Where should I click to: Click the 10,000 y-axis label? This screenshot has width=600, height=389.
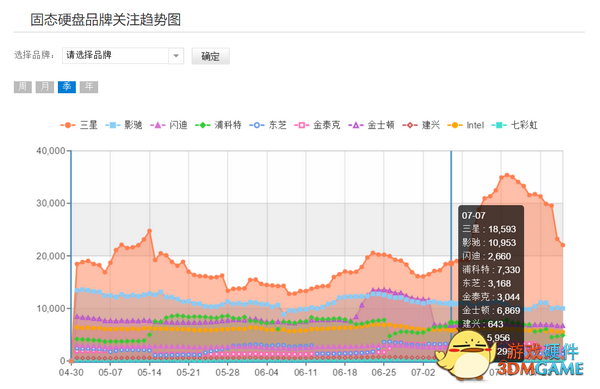(x=51, y=308)
